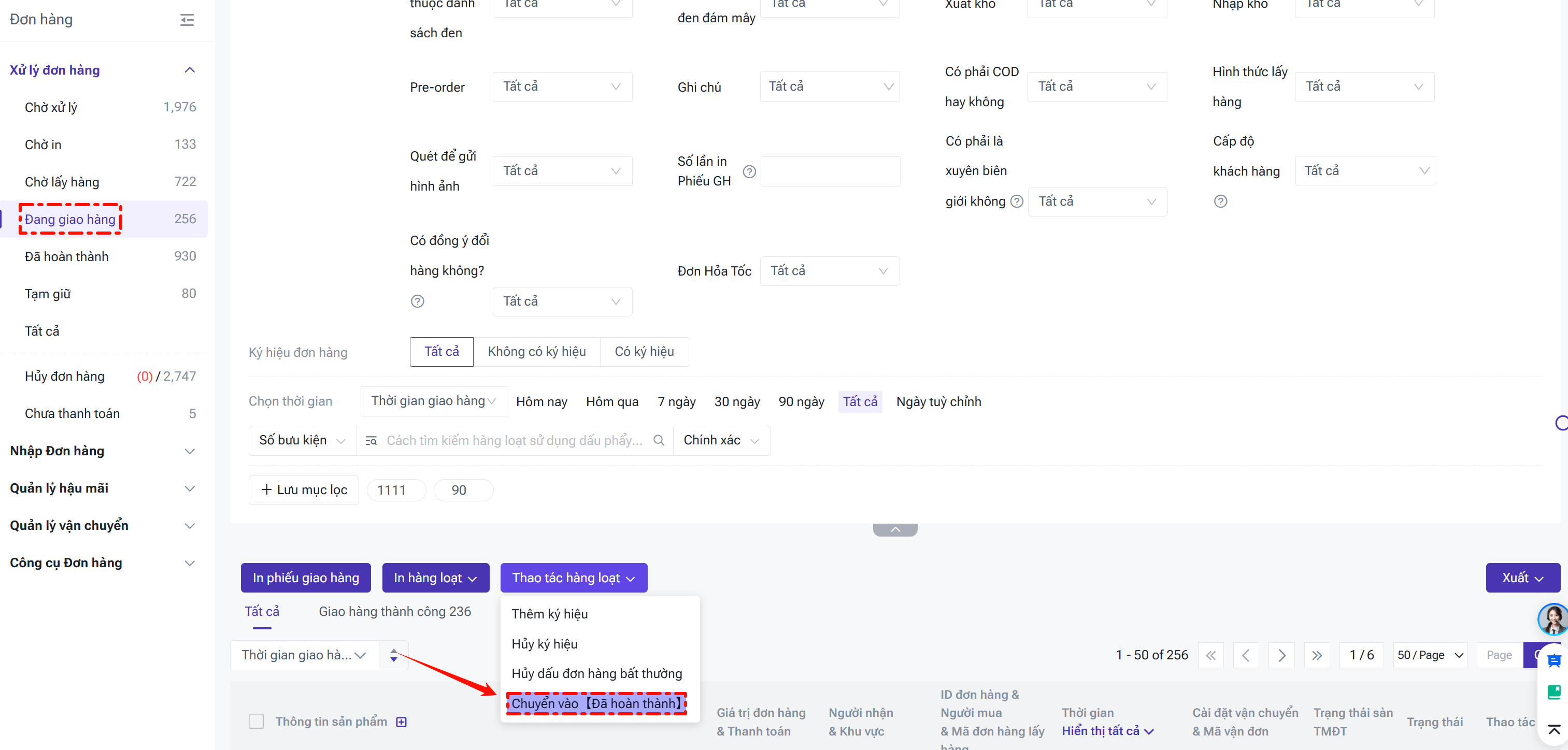This screenshot has height=750, width=1568.
Task: Open the Pre-order dropdown
Action: coord(561,86)
